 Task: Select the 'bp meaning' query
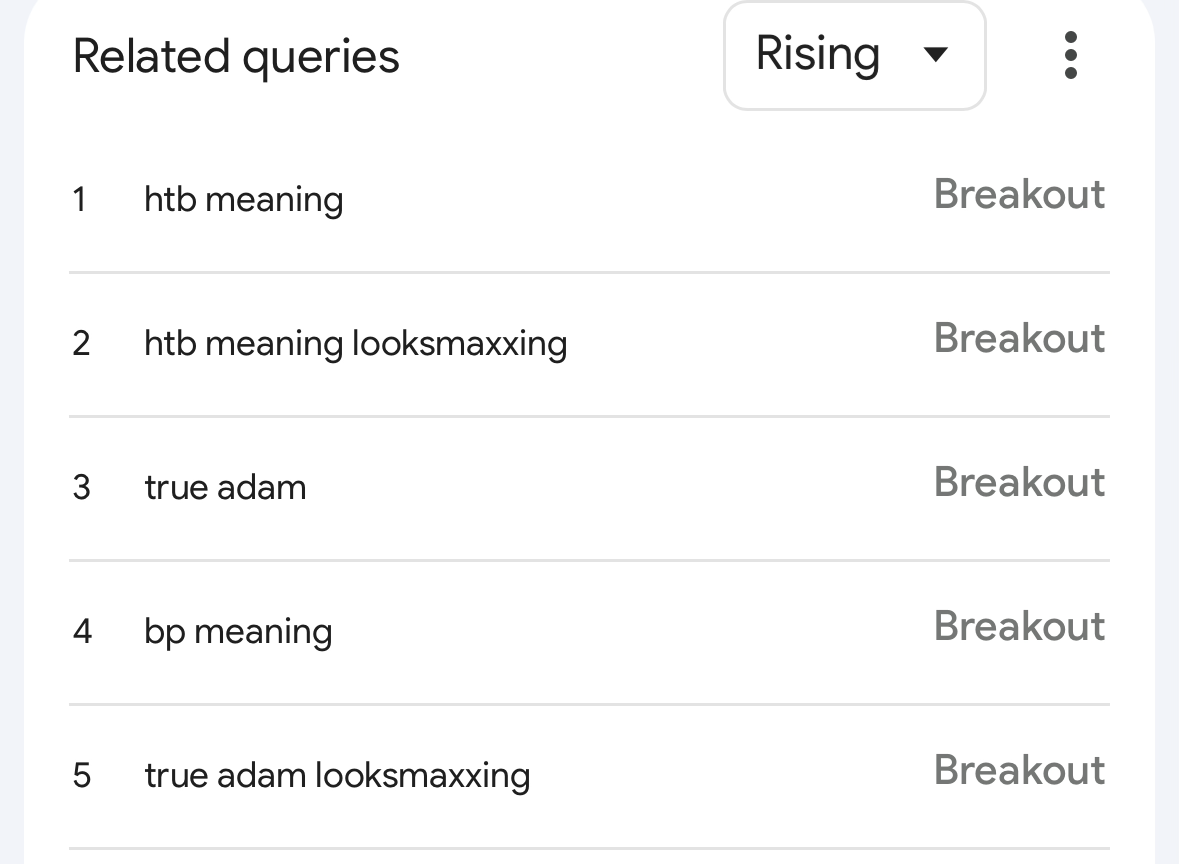[238, 632]
